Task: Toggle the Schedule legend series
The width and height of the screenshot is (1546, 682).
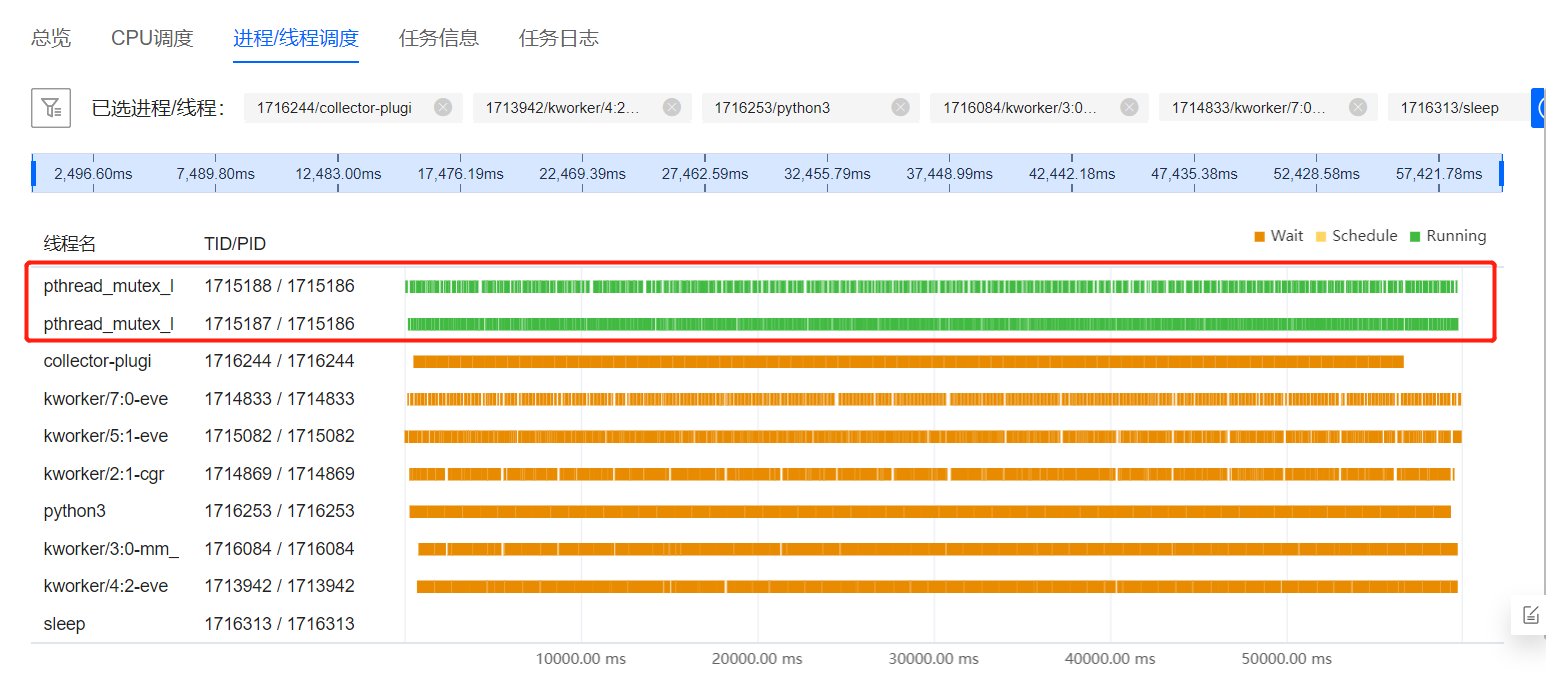Action: tap(1356, 236)
